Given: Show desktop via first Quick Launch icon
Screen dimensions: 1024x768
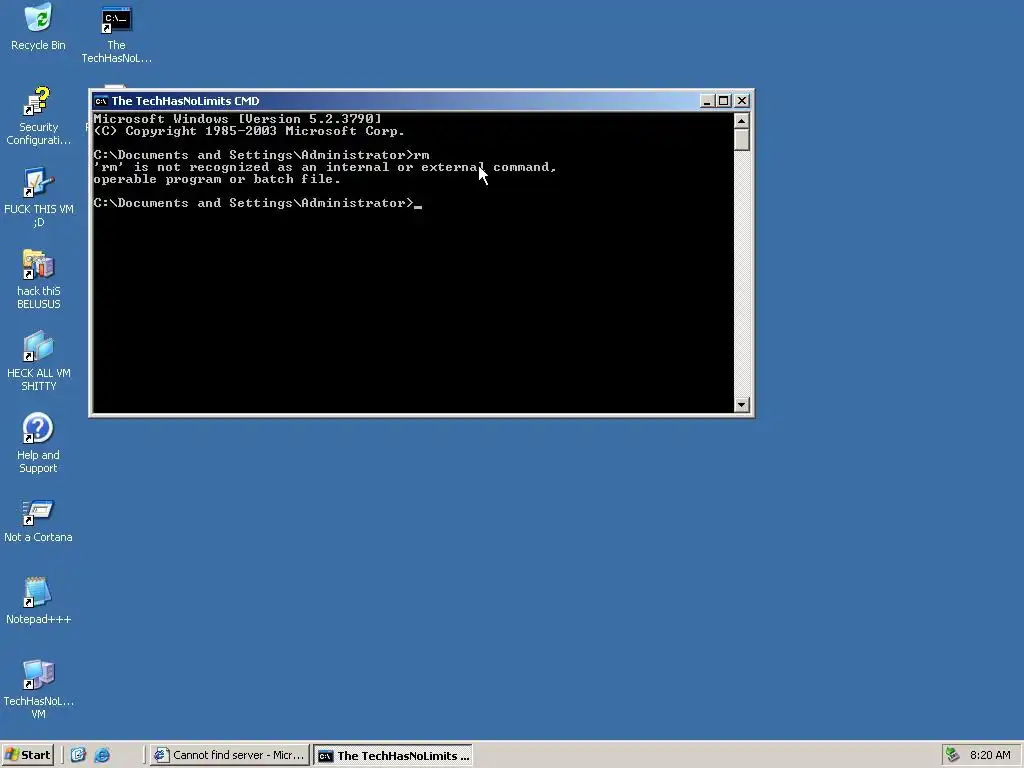Looking at the screenshot, I should coord(78,755).
